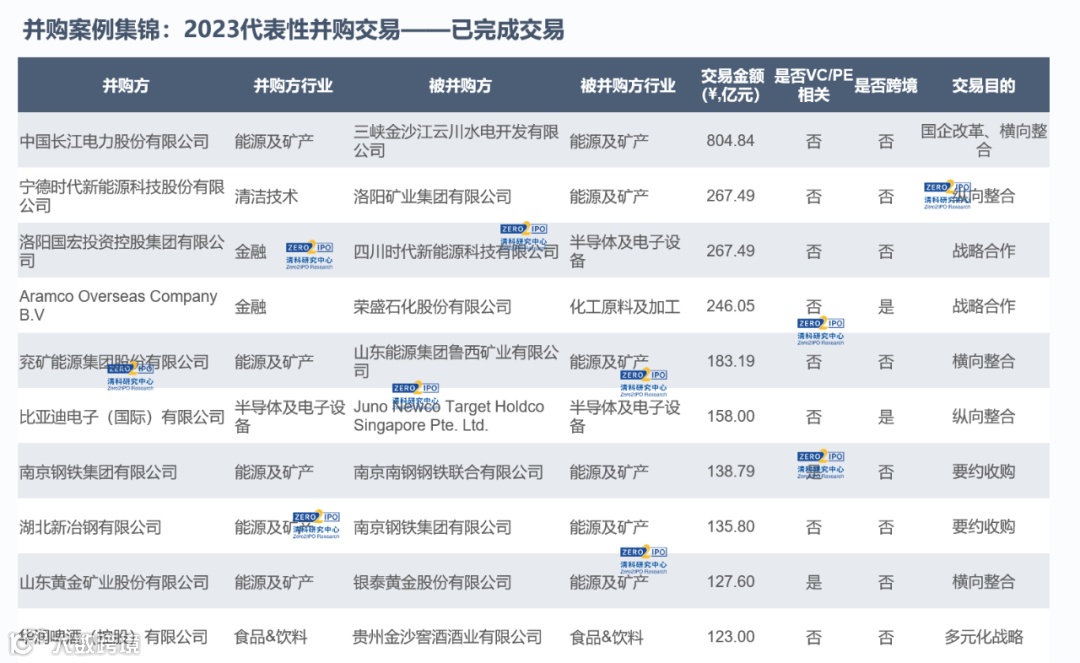Select the 并购方行业 column header
The width and height of the screenshot is (1080, 663).
(x=293, y=85)
